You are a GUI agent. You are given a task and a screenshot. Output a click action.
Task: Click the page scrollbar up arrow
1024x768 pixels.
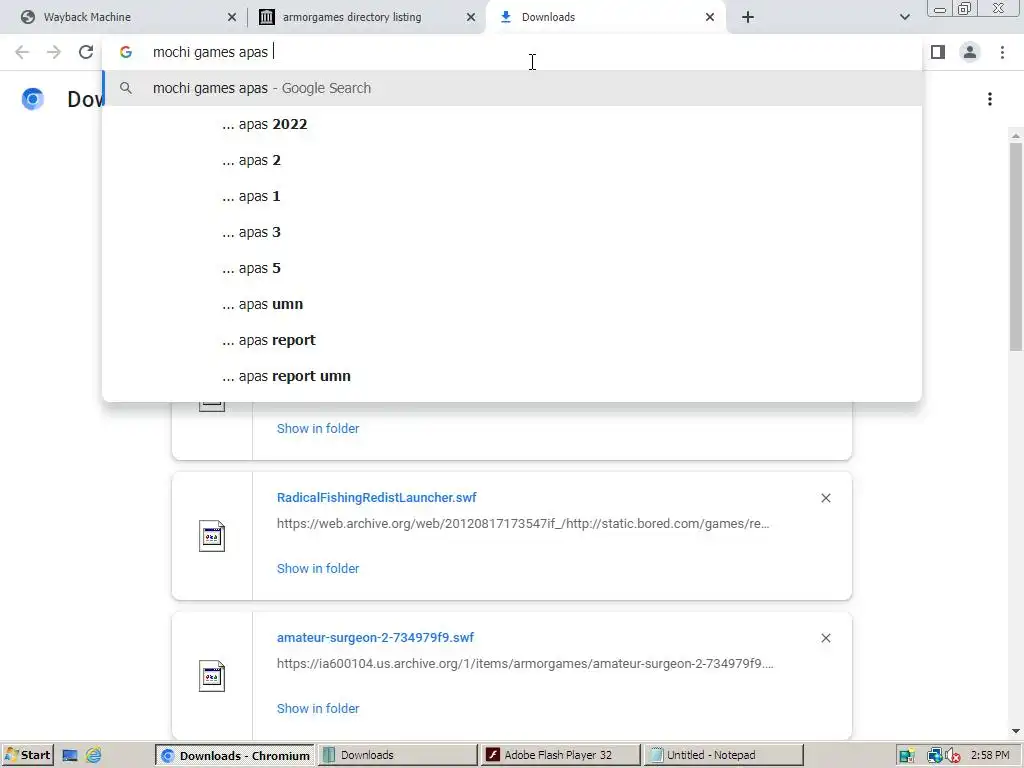tap(1016, 135)
